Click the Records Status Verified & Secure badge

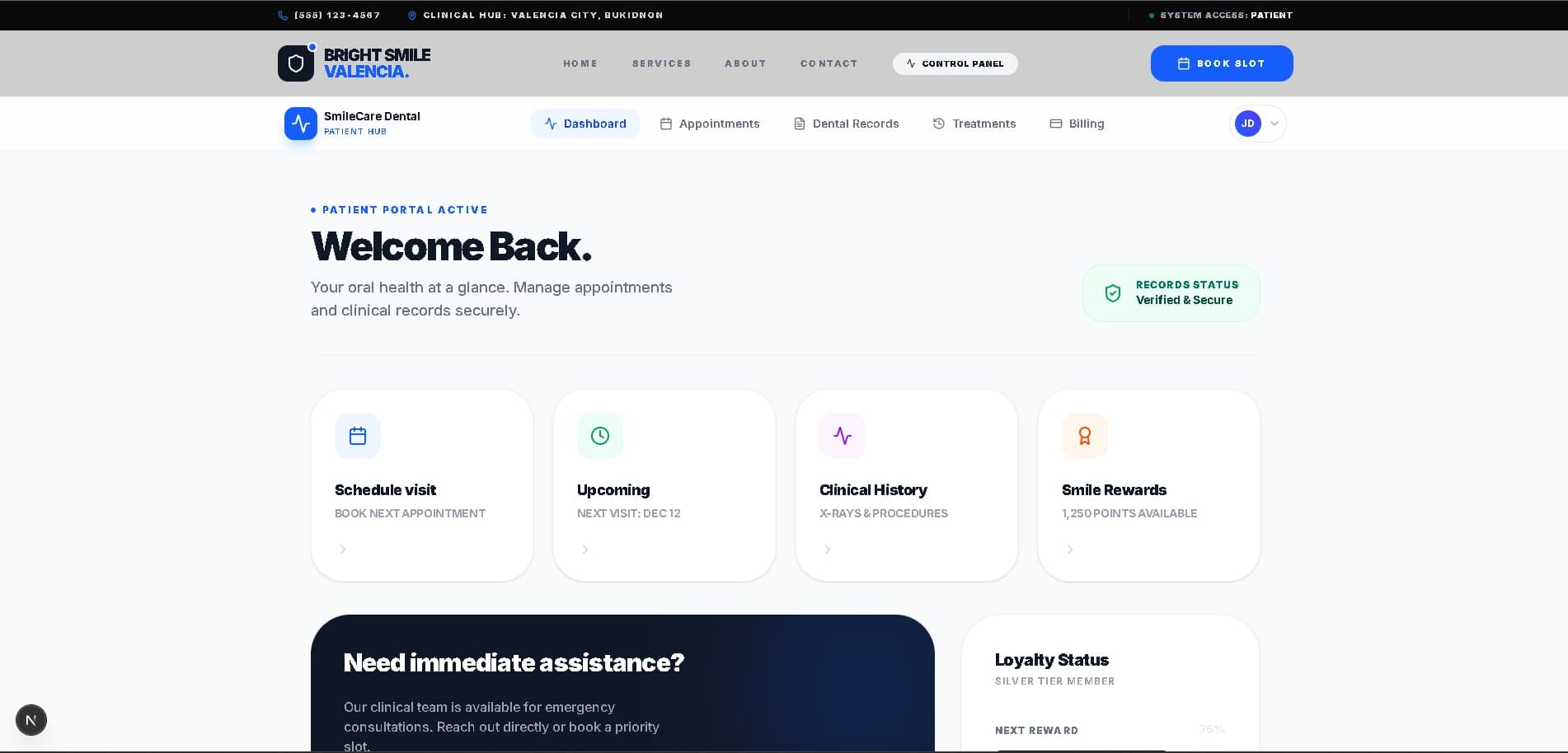coord(1171,293)
